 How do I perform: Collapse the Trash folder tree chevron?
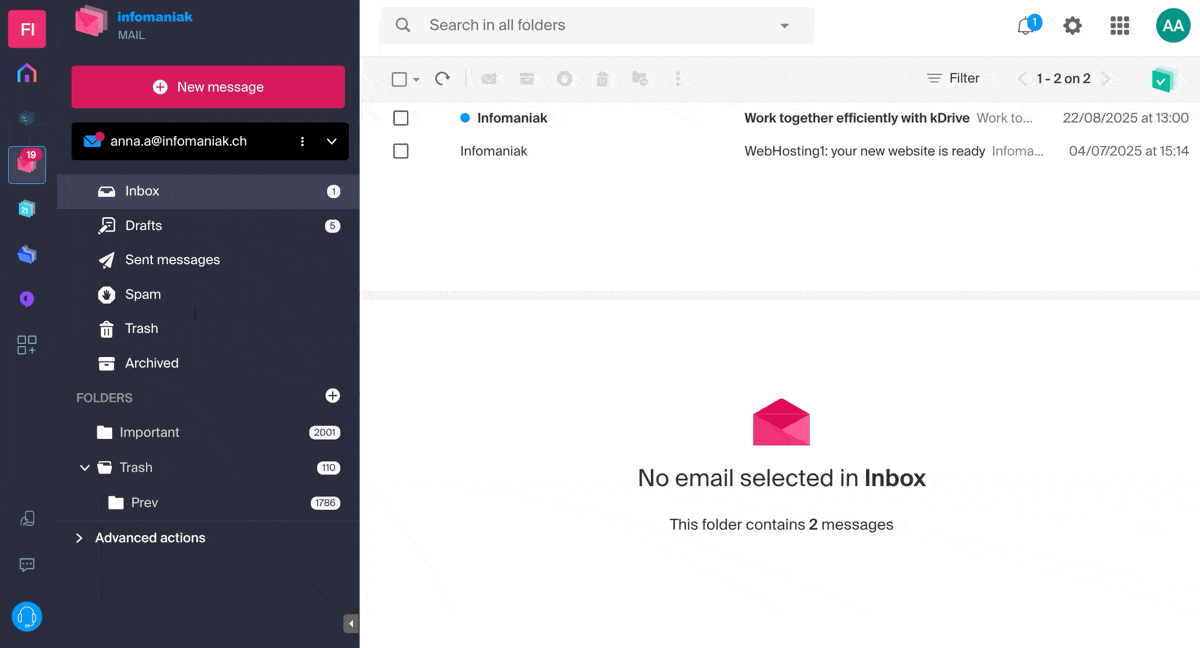[85, 468]
